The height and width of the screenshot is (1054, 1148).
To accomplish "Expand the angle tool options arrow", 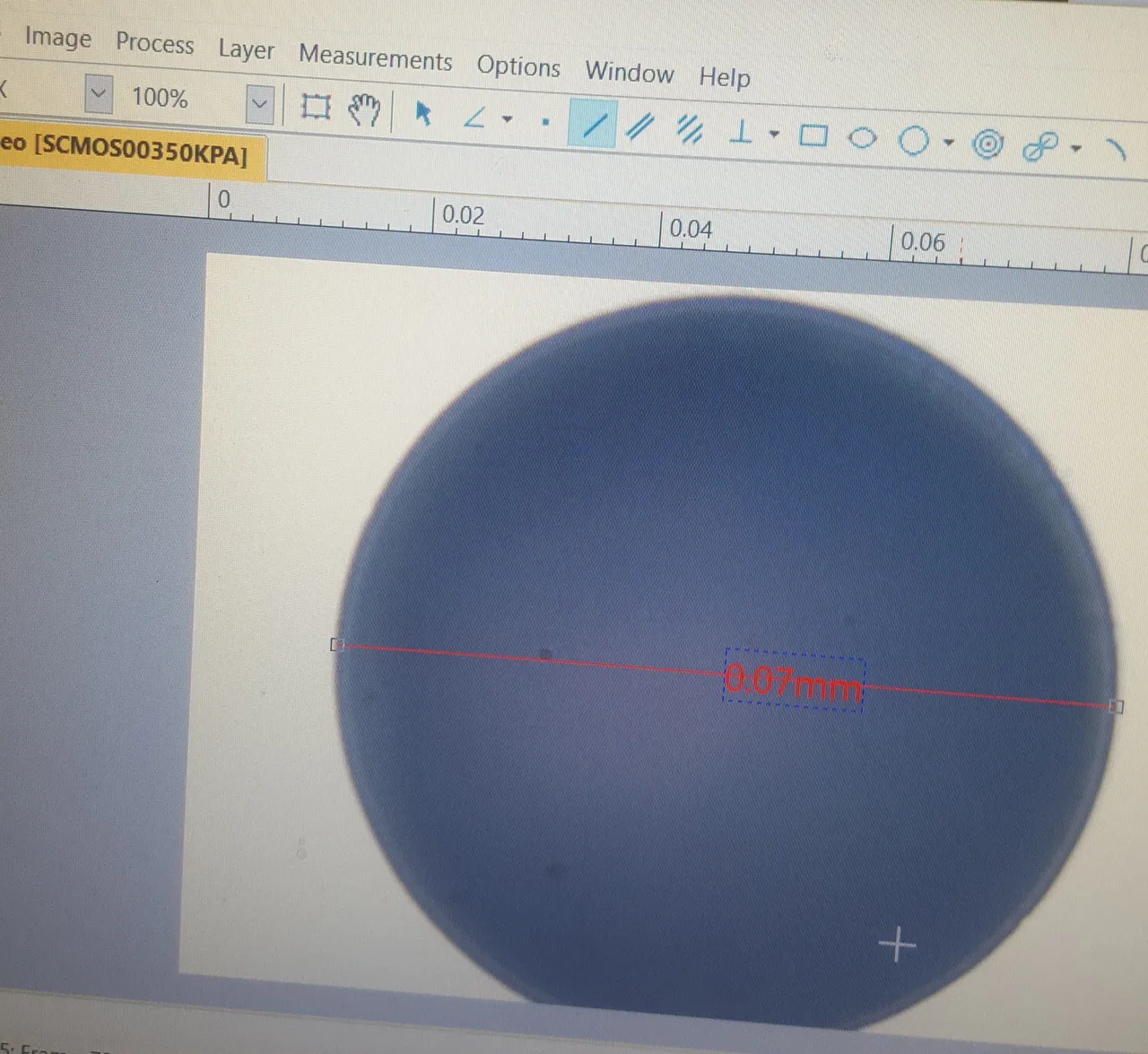I will coord(508,118).
